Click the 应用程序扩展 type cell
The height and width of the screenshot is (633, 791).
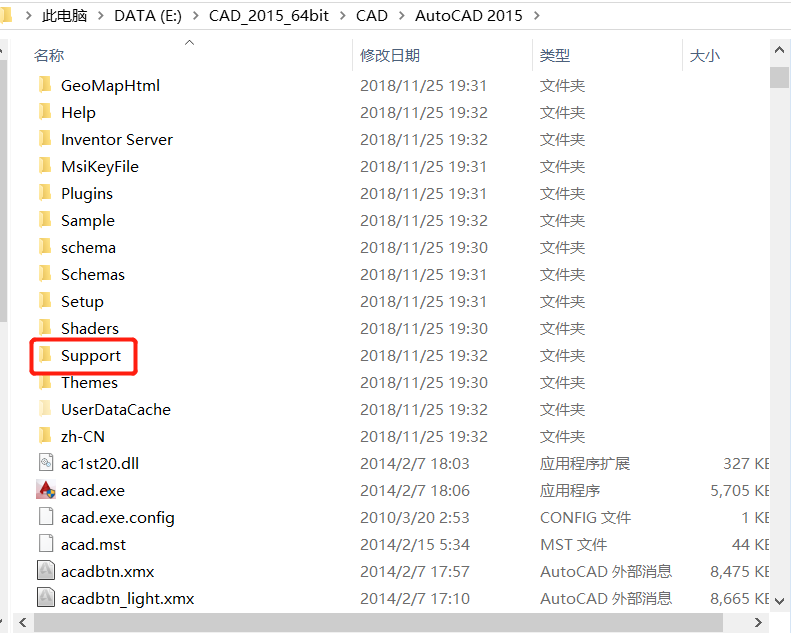(x=585, y=463)
